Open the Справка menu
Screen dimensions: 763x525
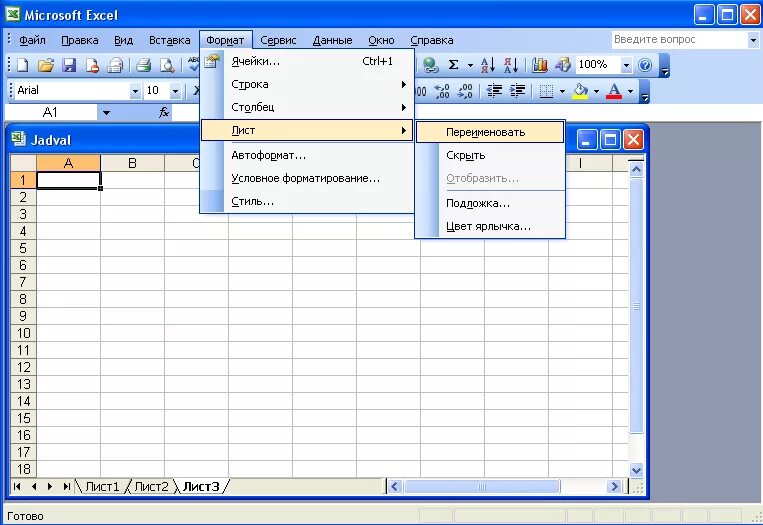(x=432, y=40)
